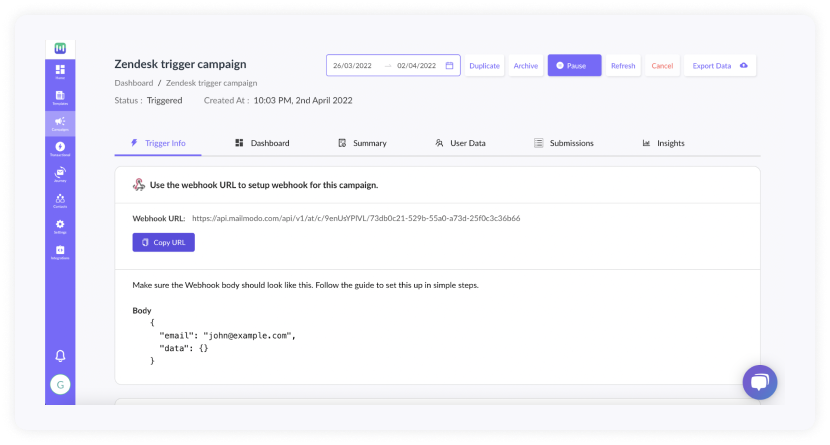
Task: Switch to the Submissions tab
Action: tap(564, 143)
